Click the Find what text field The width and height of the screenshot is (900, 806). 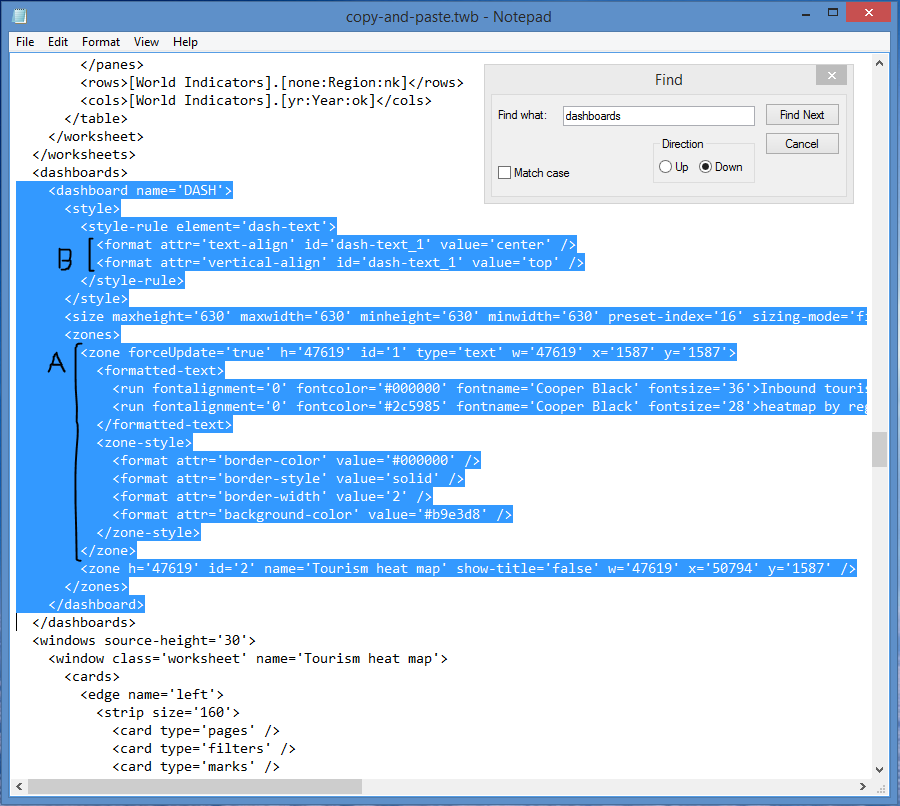[658, 116]
